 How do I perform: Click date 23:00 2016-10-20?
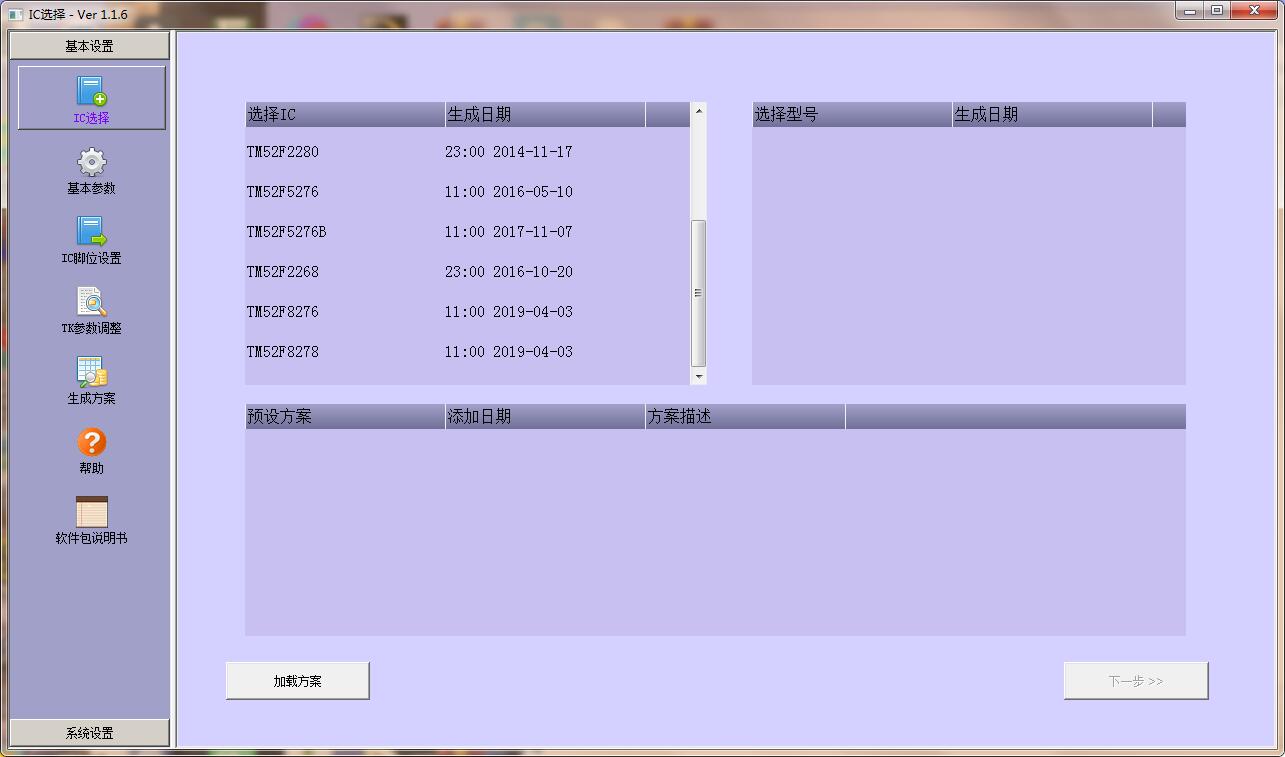509,272
